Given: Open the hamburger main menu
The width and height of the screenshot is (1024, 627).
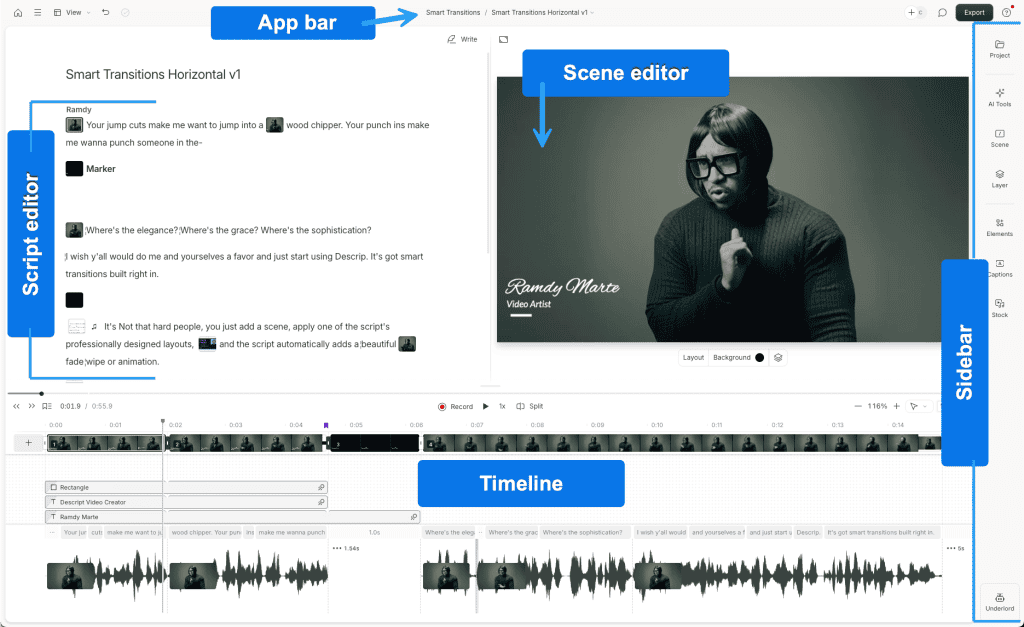Looking at the screenshot, I should tap(37, 13).
